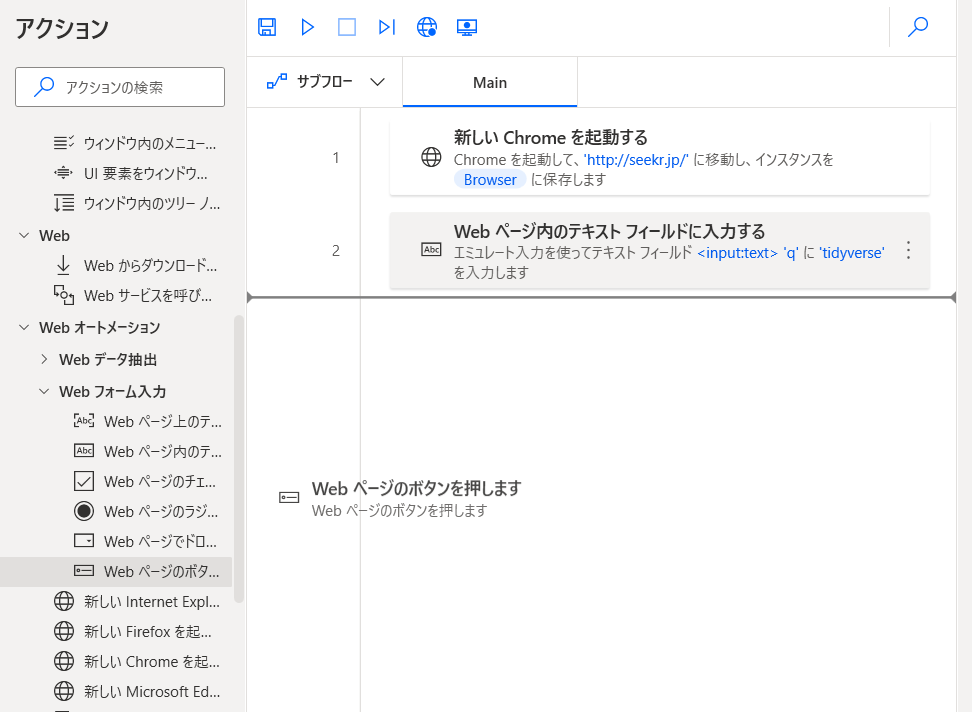Select the Web サービスを呼び出し action
This screenshot has width=972, height=712.
coord(135,296)
